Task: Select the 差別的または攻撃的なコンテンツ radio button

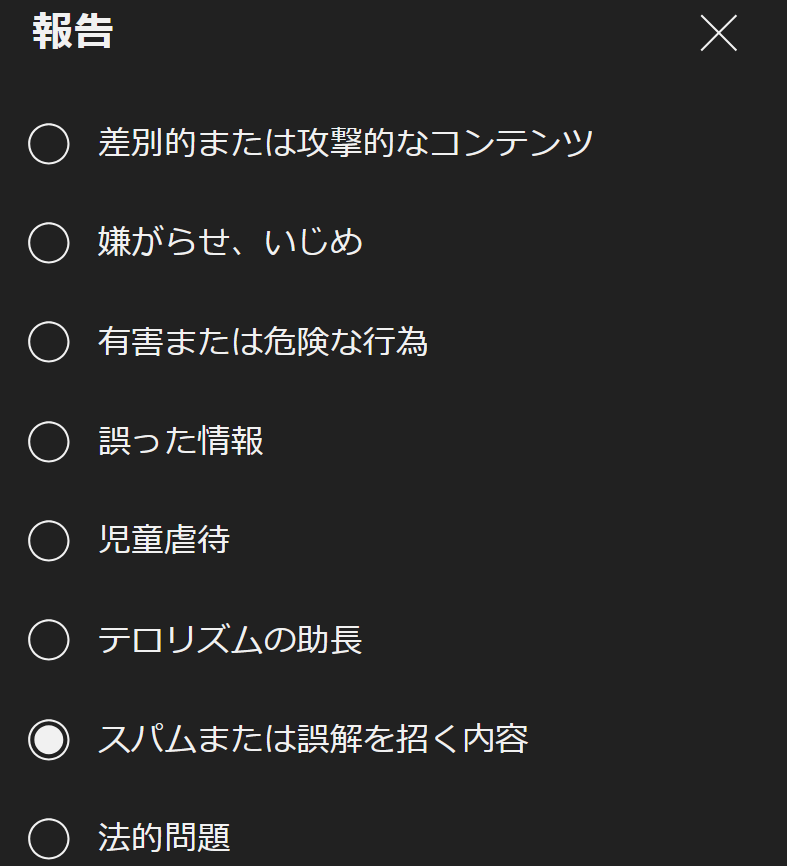Action: 49,143
